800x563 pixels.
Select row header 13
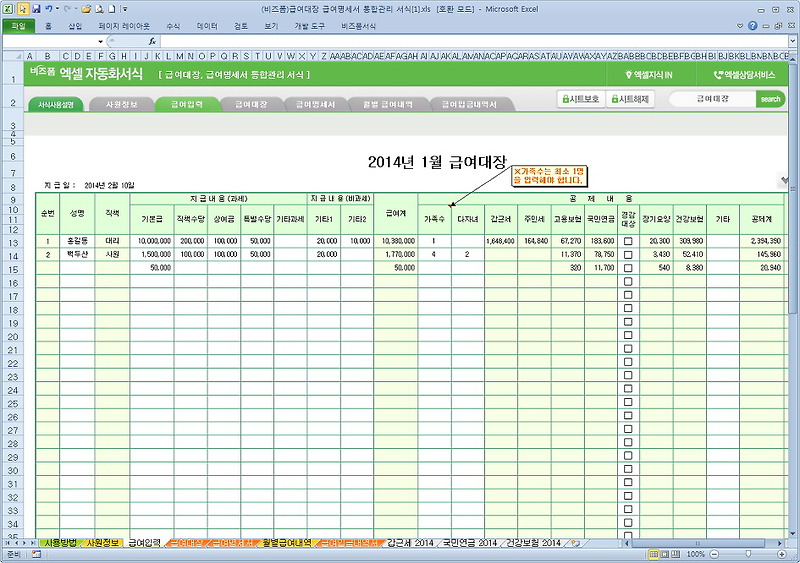pos(13,243)
